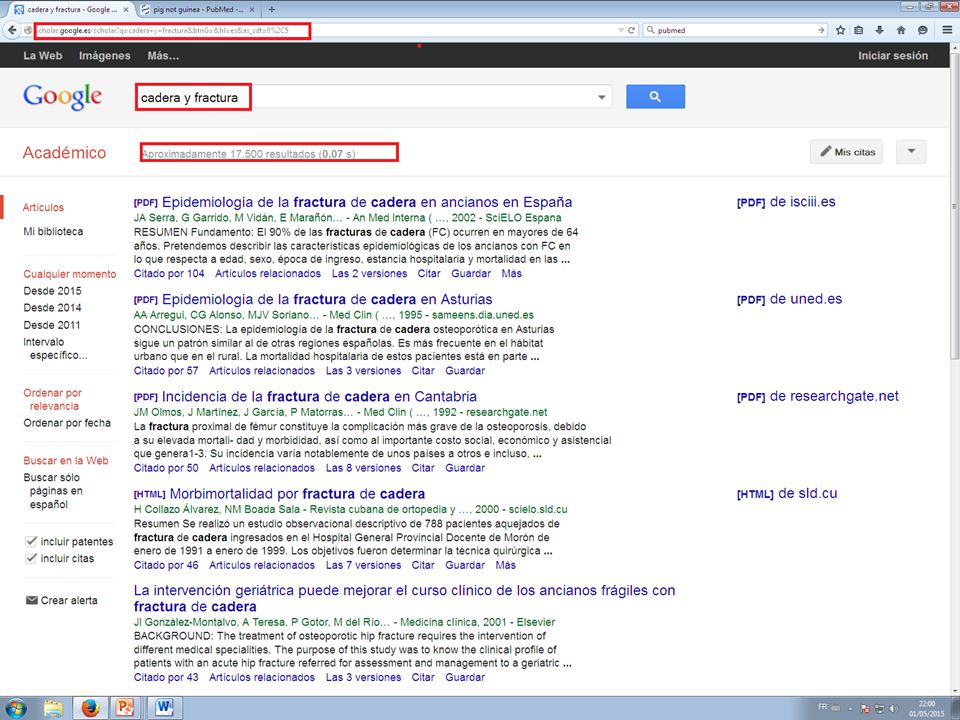
Task: Open the chat bubble icon in Firefox toolbar
Action: [923, 30]
